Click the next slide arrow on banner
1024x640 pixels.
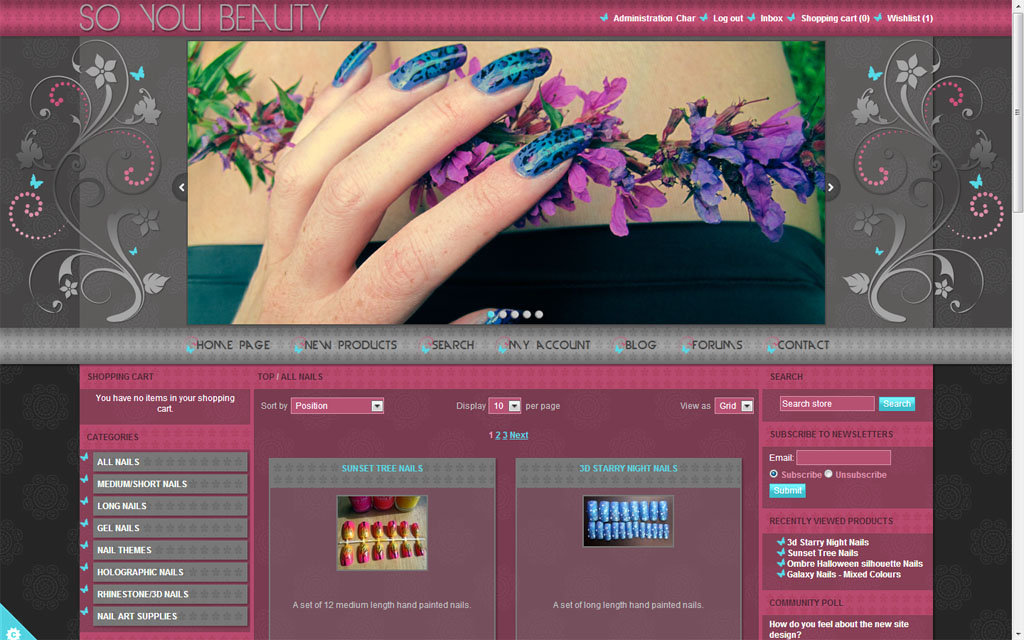pyautogui.click(x=831, y=187)
